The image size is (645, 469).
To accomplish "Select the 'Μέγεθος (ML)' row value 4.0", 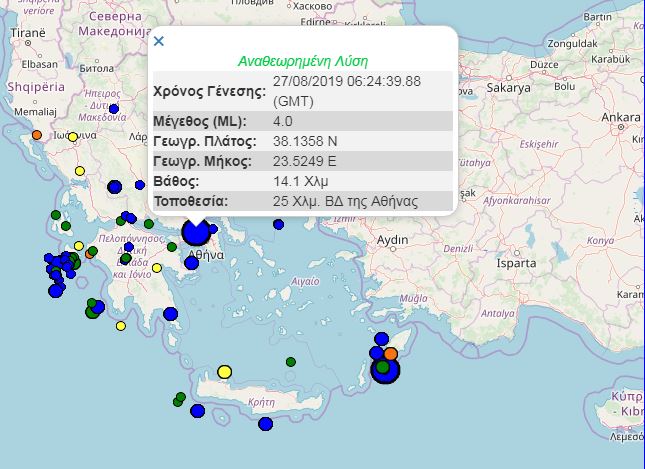I will (x=282, y=121).
